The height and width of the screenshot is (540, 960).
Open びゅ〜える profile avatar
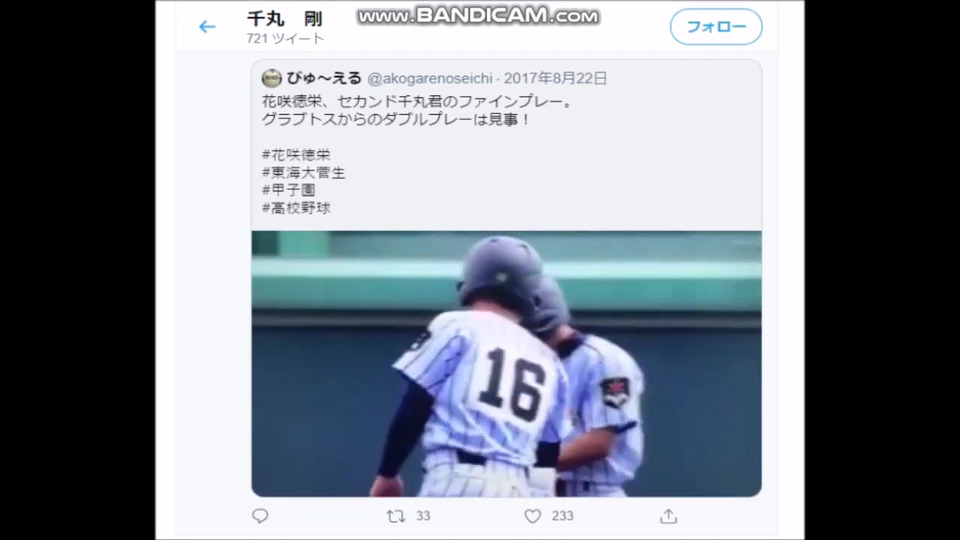click(x=272, y=78)
